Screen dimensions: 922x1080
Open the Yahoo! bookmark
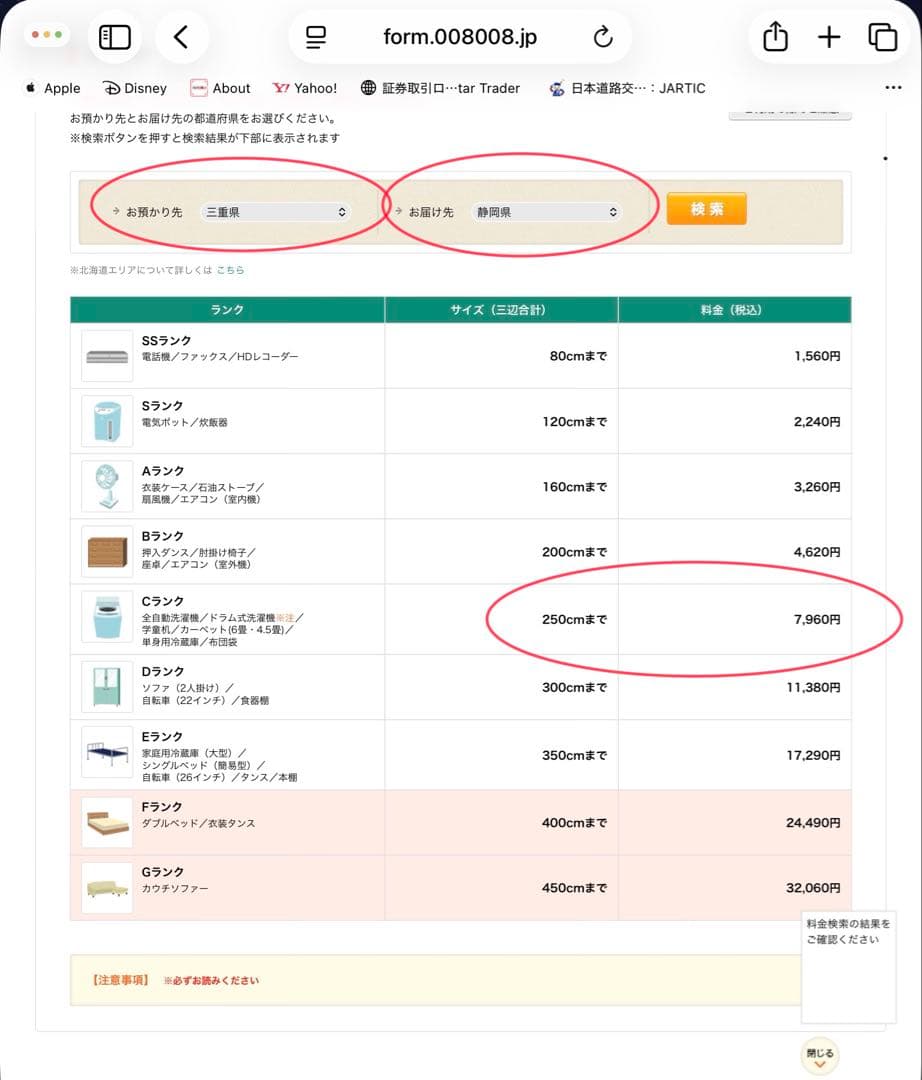(x=305, y=88)
